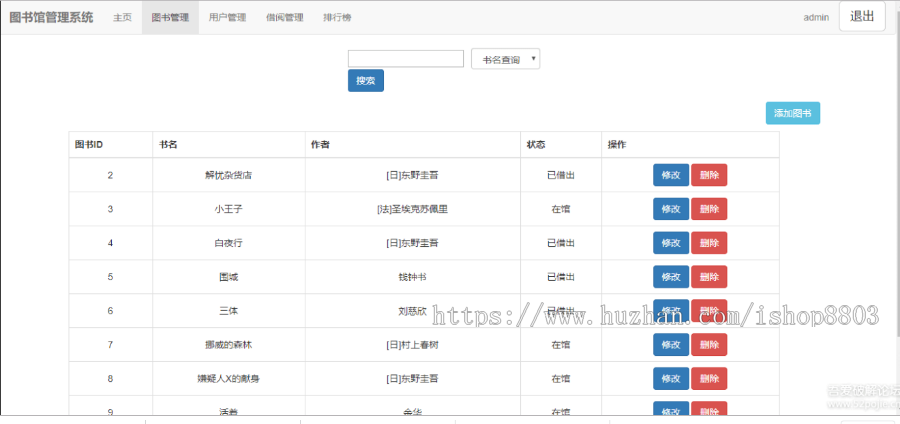Delete the 小王子 book entry
This screenshot has width=900, height=424.
pos(709,209)
